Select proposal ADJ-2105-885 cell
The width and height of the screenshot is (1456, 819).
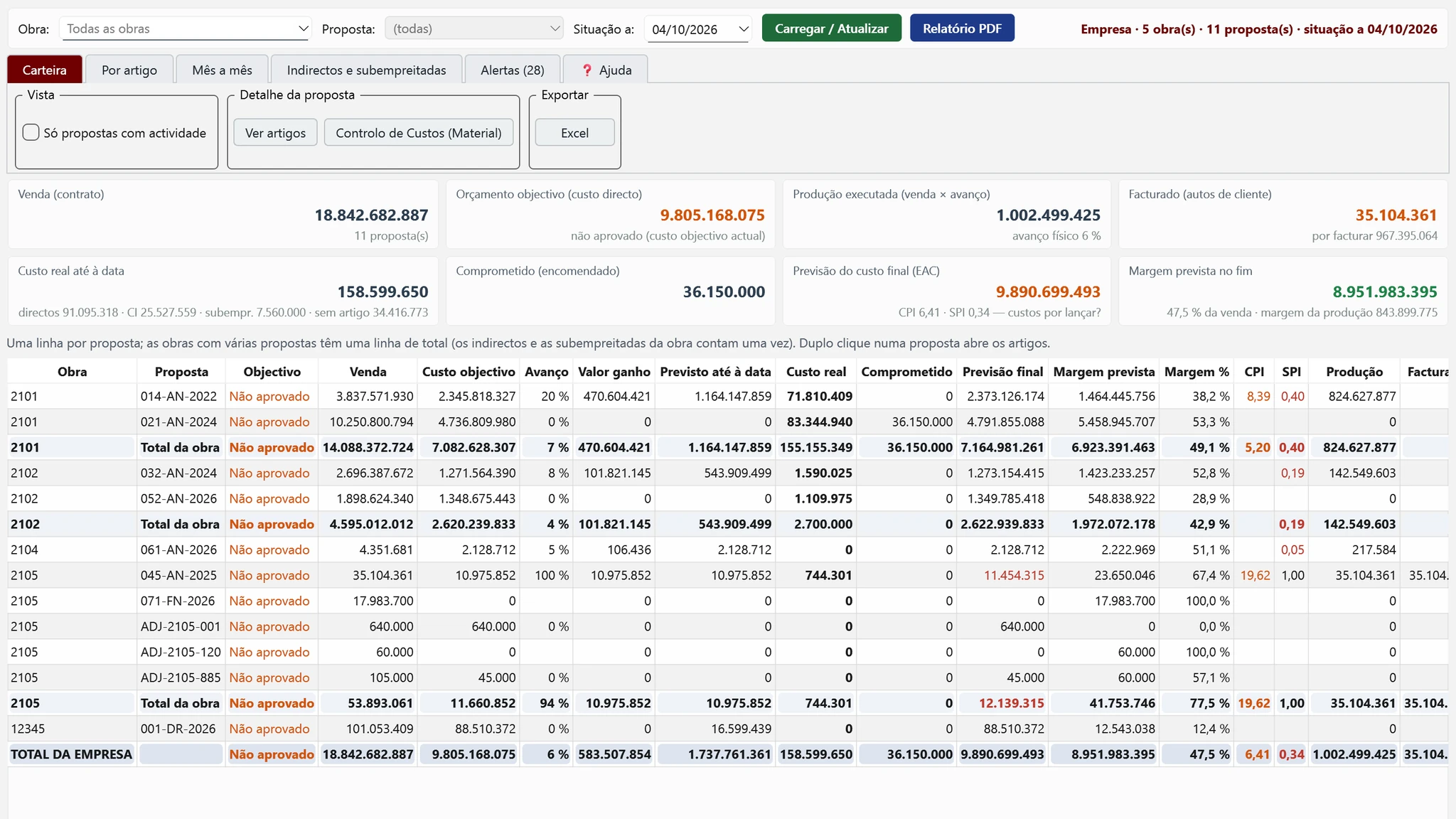[x=181, y=678]
